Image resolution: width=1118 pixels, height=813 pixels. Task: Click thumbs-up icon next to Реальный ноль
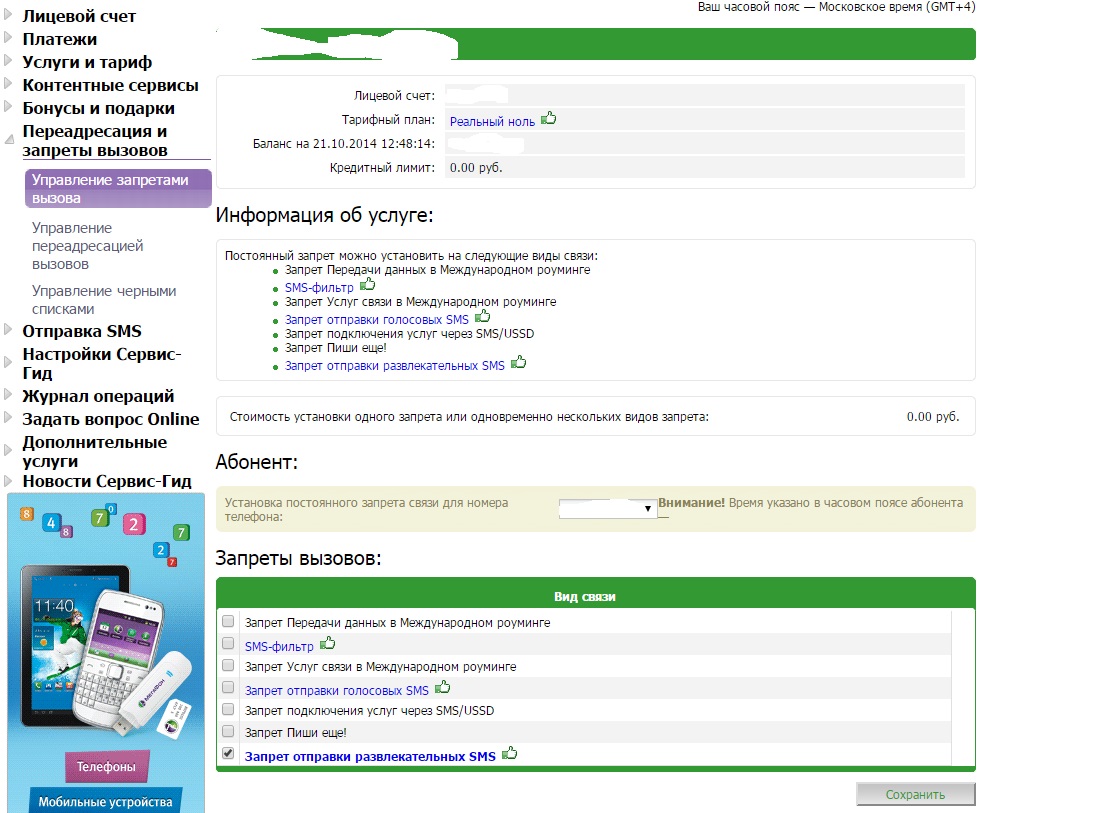(x=548, y=119)
